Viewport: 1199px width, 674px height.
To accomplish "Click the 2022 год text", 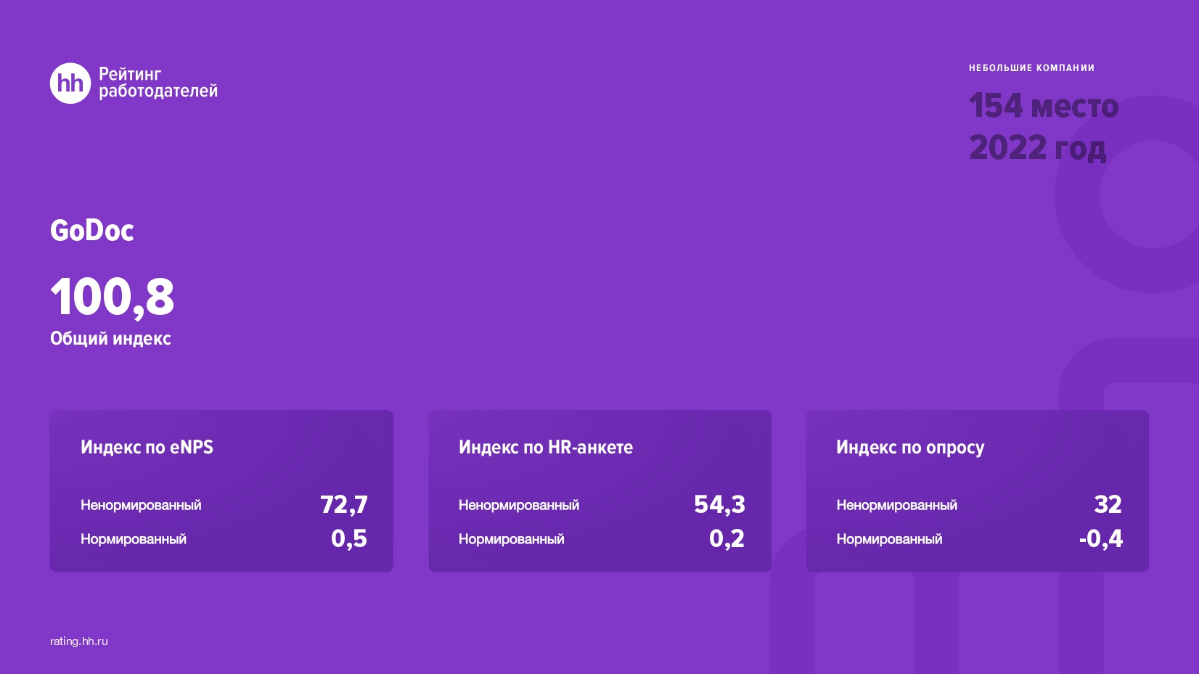I will (1037, 148).
